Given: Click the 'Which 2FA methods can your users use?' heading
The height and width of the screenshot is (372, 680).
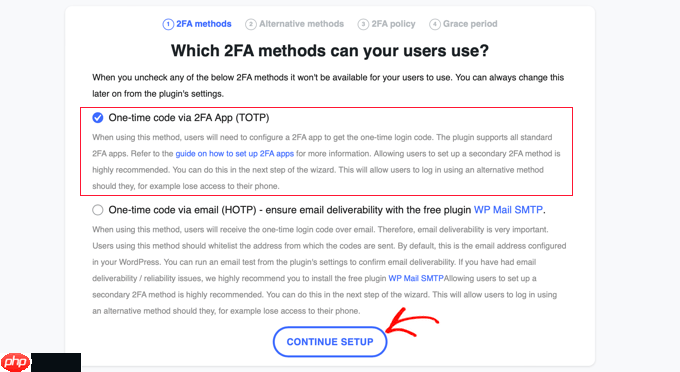Looking at the screenshot, I should [330, 51].
